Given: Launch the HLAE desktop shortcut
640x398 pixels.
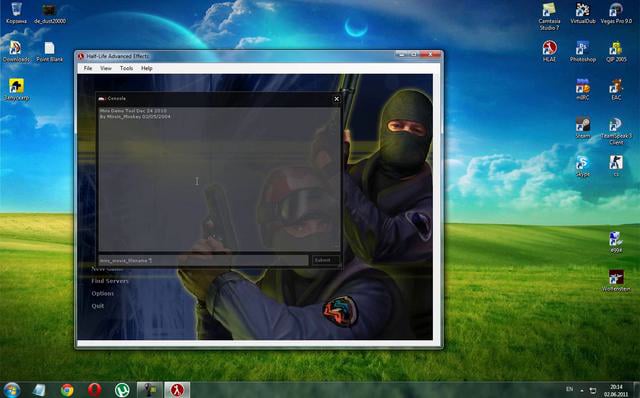Looking at the screenshot, I should point(549,51).
